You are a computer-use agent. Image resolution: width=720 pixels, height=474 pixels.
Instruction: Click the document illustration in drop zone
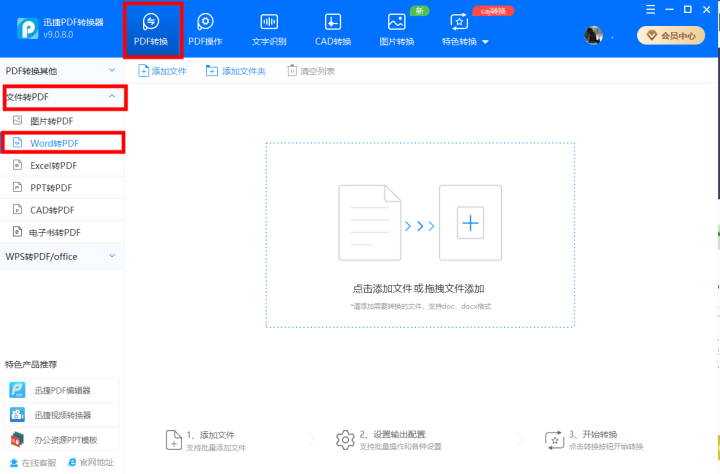coord(370,223)
